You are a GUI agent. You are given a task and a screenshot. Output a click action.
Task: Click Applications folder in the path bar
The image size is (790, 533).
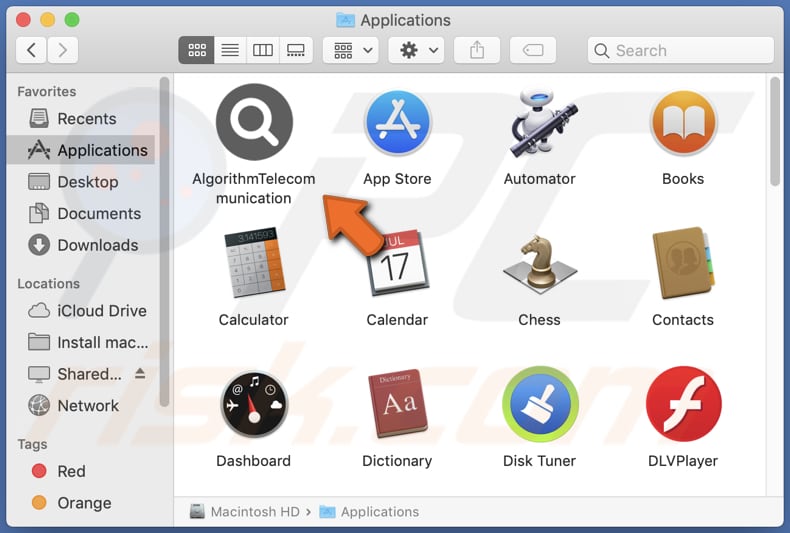(369, 512)
